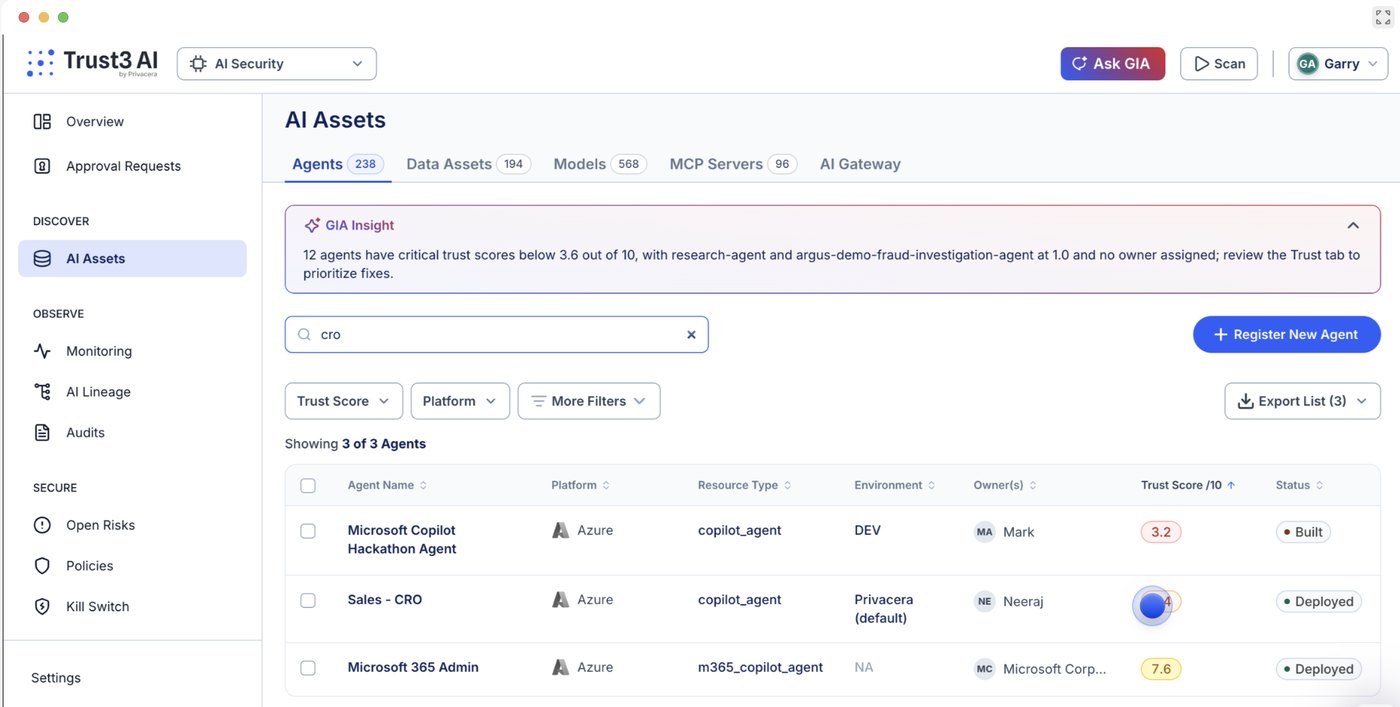Screen dimensions: 1400x707
Task: Sort by Trust Score /10 column
Action: point(1188,486)
